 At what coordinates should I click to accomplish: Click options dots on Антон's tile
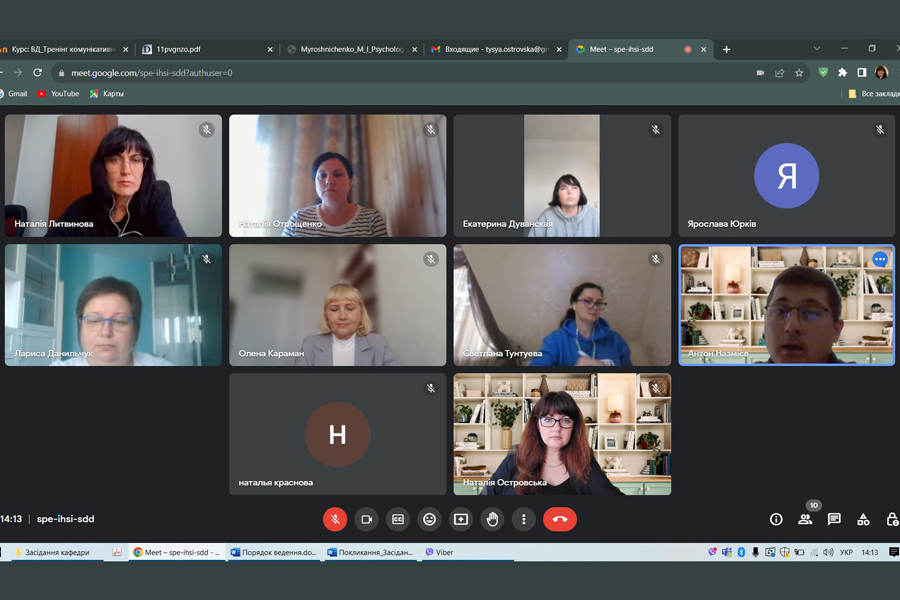point(880,260)
